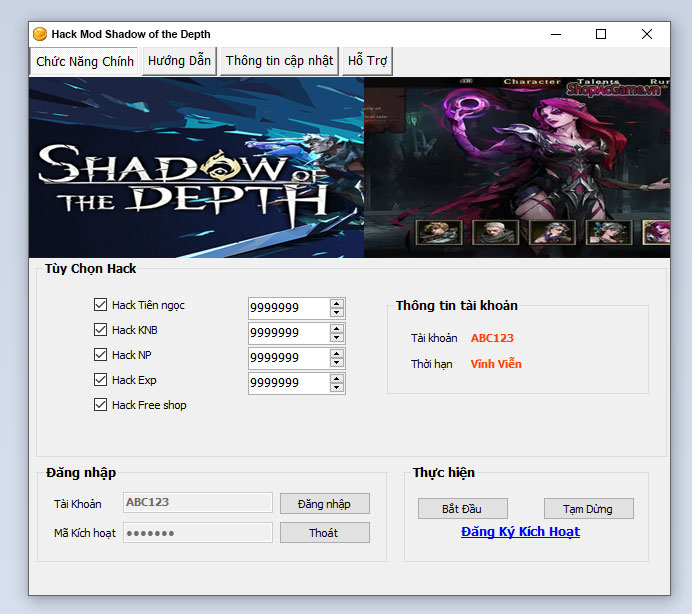Open the Hỗ Trợ tab
The height and width of the screenshot is (616, 693).
click(x=367, y=61)
